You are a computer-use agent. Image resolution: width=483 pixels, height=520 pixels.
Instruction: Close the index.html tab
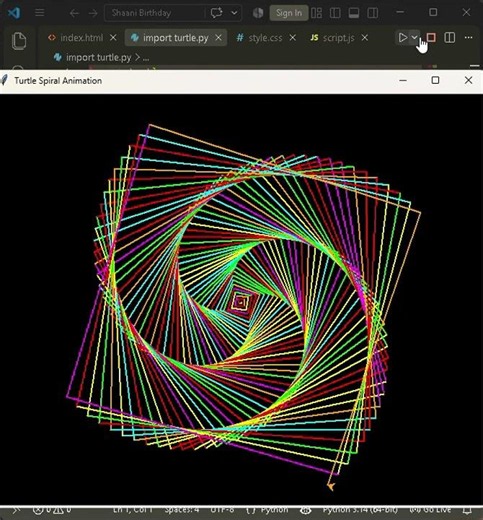pos(113,38)
